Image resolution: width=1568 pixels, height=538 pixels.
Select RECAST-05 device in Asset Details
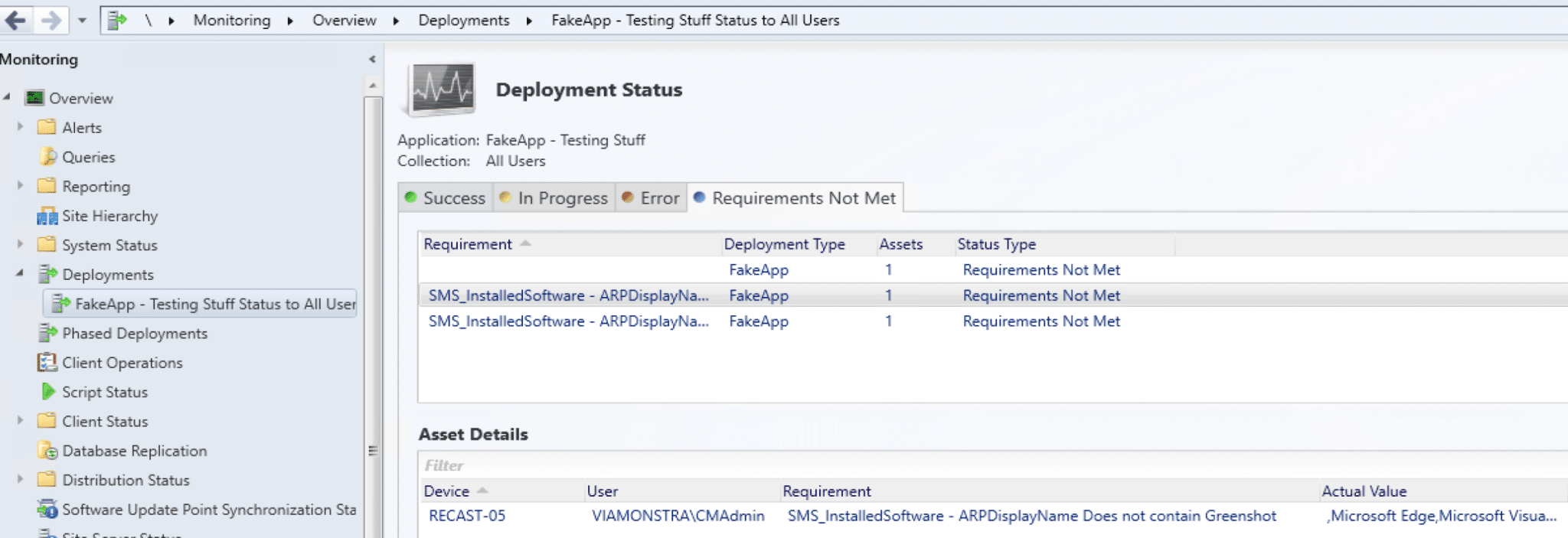click(x=467, y=516)
